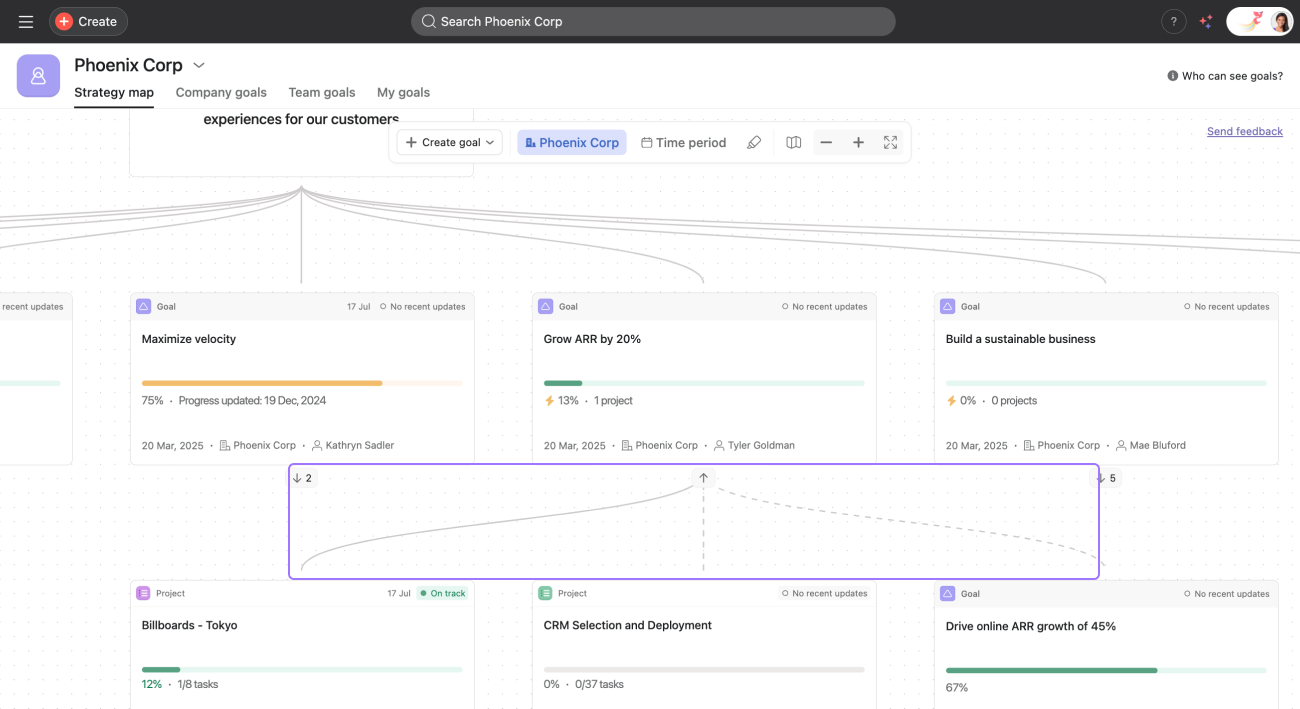Open the hamburger navigation menu
Viewport: 1300px width, 709px height.
click(x=26, y=21)
